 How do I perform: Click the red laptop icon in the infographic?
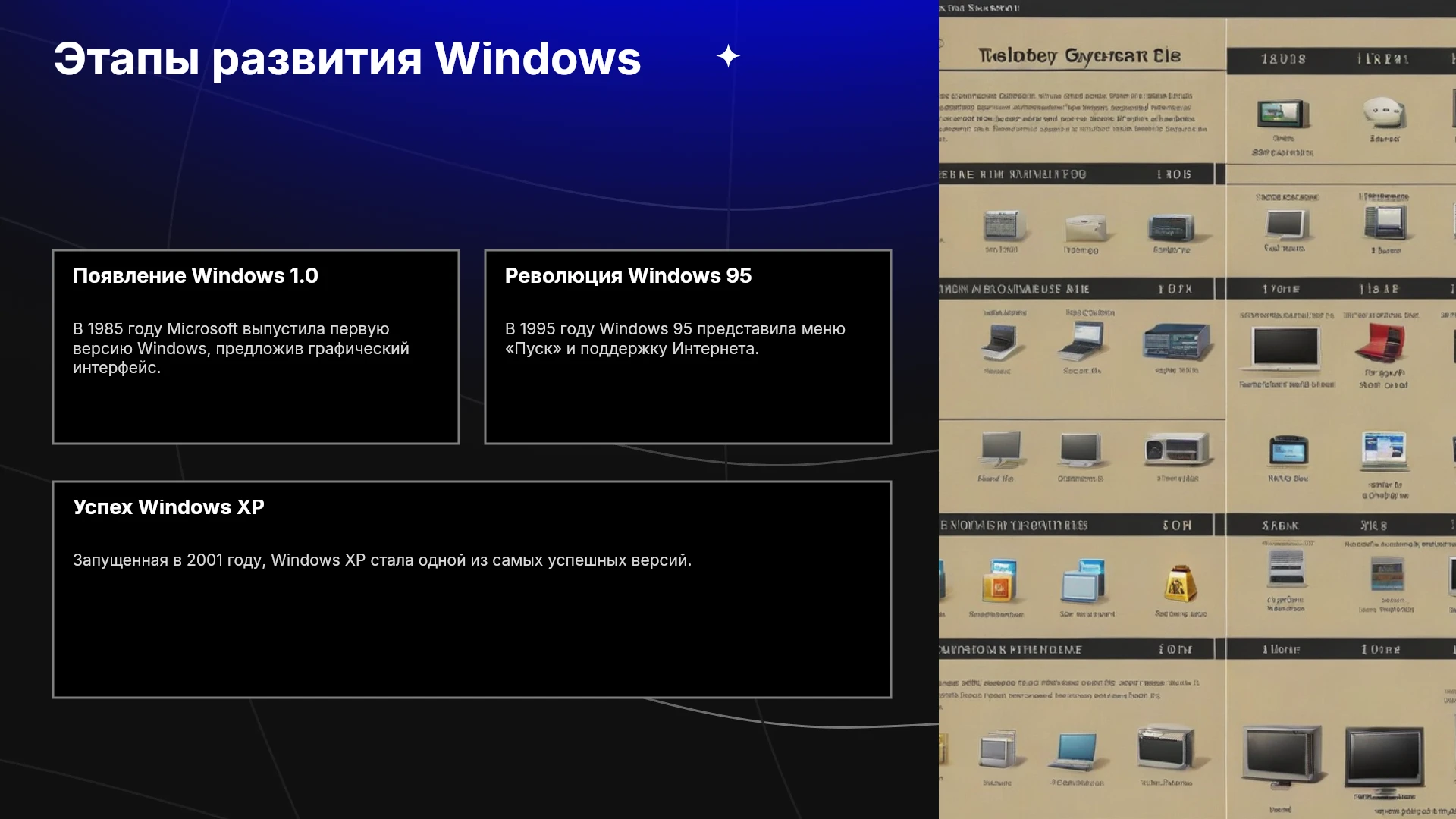[1382, 344]
